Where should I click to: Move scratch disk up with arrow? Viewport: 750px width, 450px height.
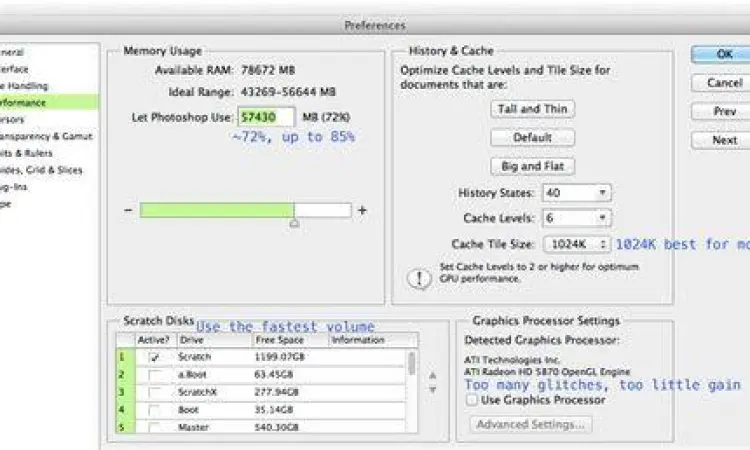(x=432, y=376)
